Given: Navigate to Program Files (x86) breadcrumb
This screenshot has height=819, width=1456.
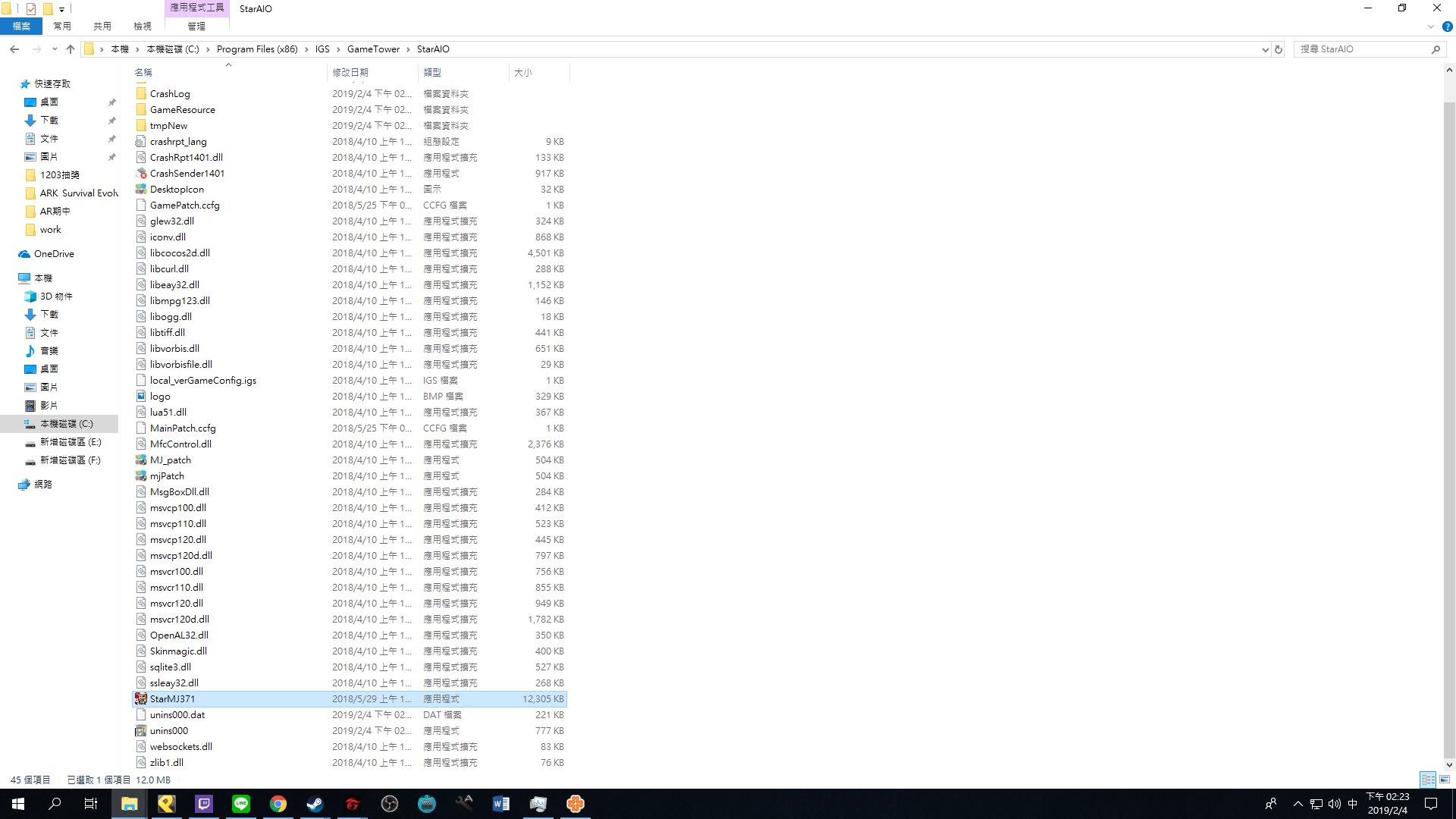Looking at the screenshot, I should pyautogui.click(x=257, y=49).
